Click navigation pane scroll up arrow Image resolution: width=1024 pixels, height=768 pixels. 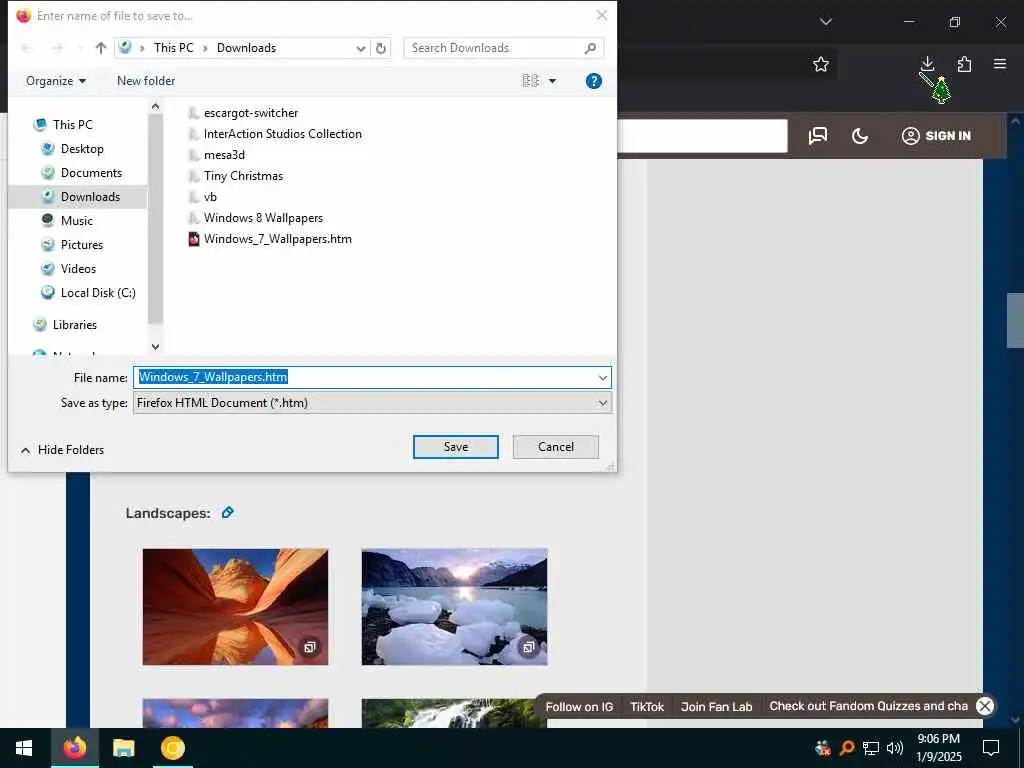tap(155, 106)
